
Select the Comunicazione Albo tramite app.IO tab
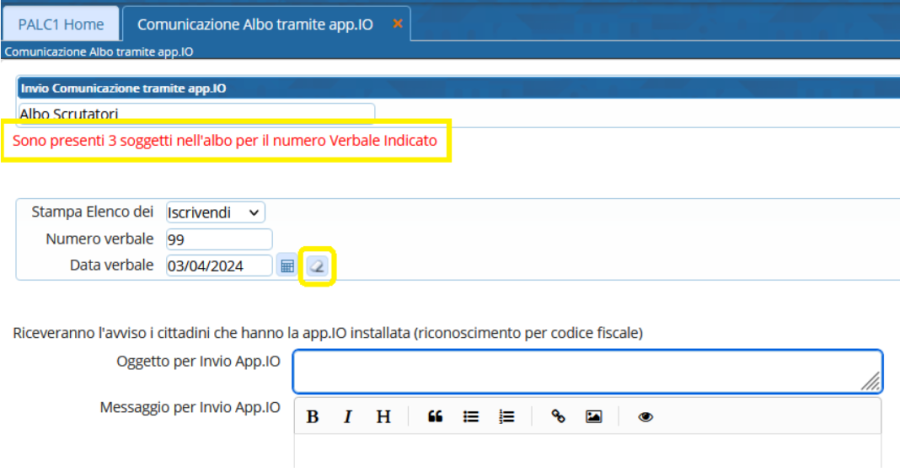tap(255, 24)
